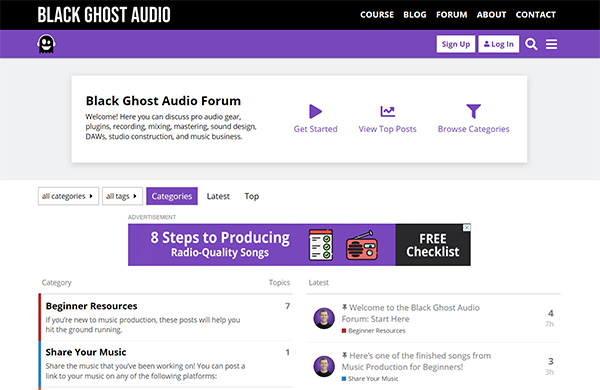This screenshot has width=600, height=390.
Task: Open the ABOUT nav item
Action: 491,15
